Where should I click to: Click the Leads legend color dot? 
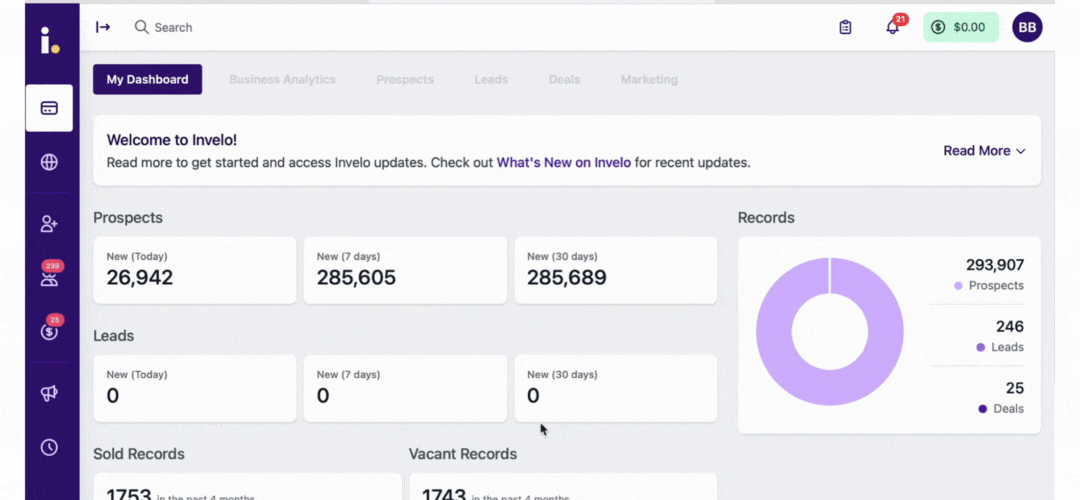(981, 348)
